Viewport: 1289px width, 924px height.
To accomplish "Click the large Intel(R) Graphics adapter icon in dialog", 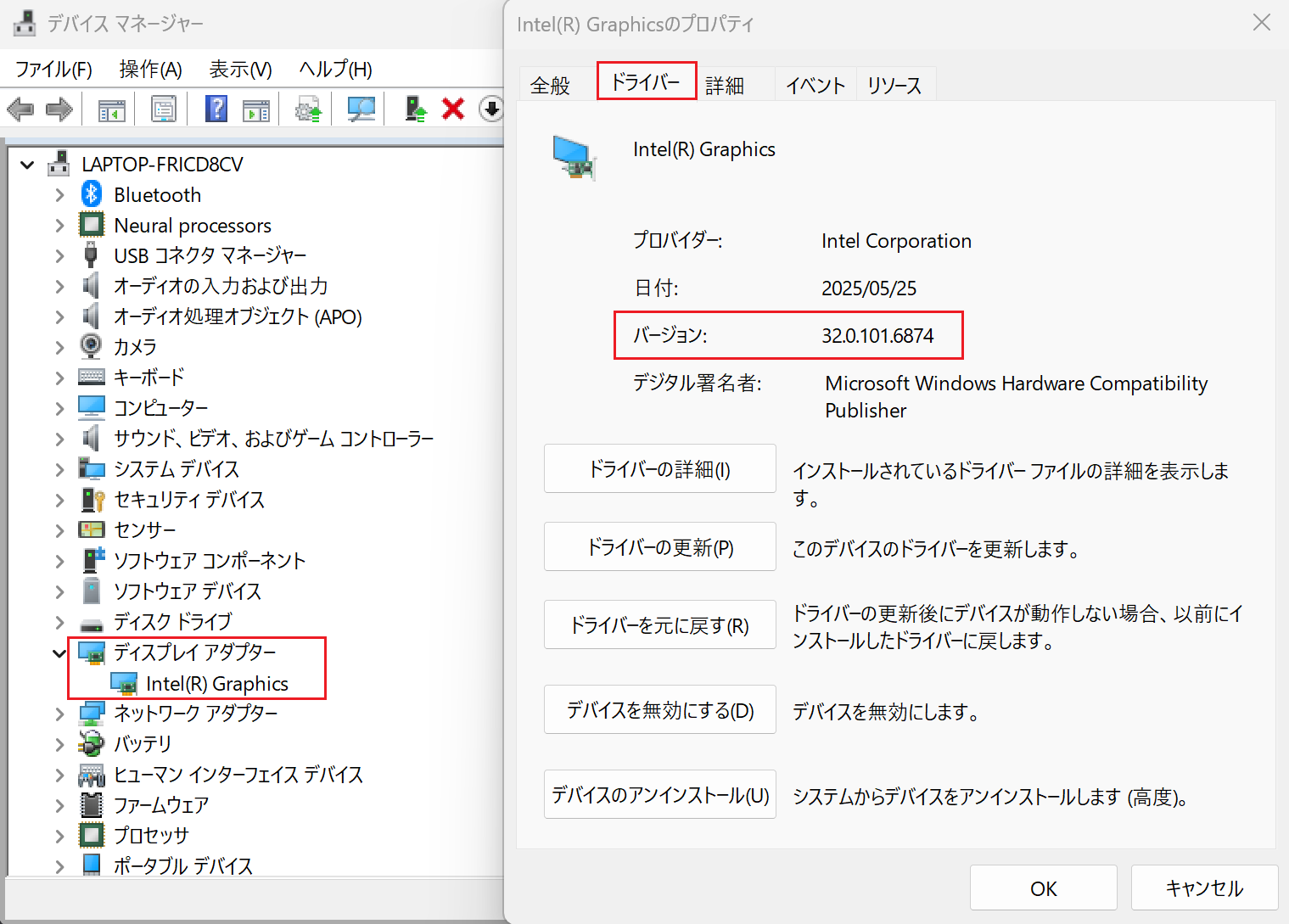I will [x=574, y=158].
